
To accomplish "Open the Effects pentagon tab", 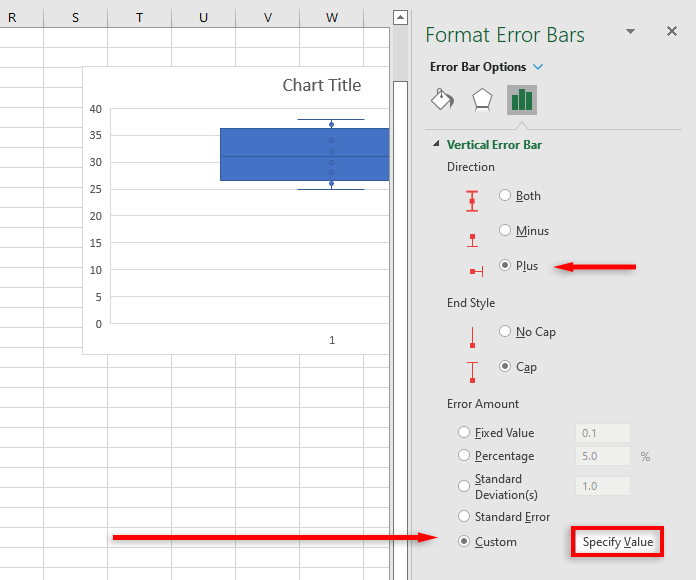I will (482, 99).
